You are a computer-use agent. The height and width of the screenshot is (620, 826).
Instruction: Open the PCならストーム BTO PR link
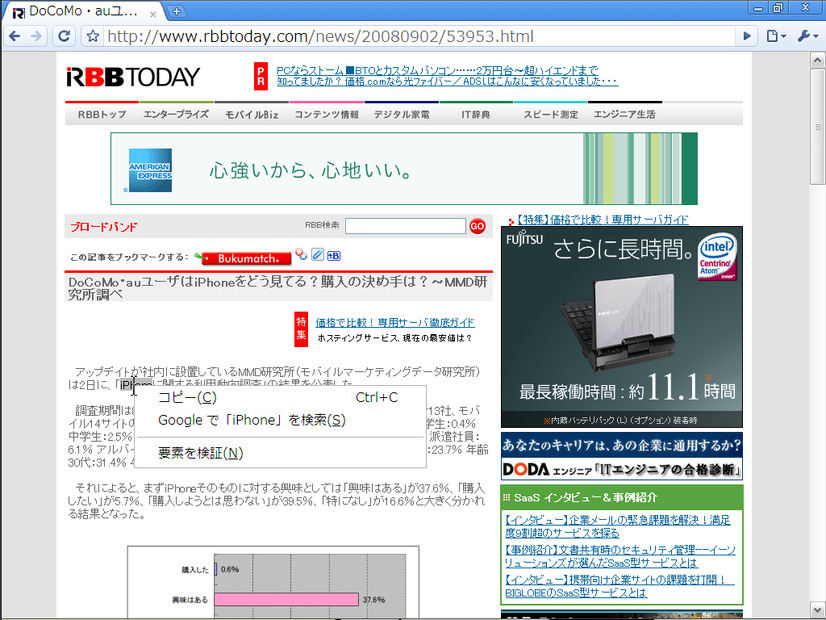pyautogui.click(x=437, y=70)
